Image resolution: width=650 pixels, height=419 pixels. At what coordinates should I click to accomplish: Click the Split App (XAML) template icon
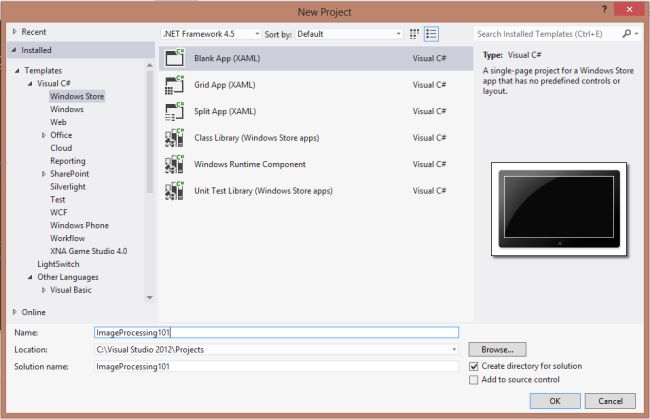click(175, 111)
